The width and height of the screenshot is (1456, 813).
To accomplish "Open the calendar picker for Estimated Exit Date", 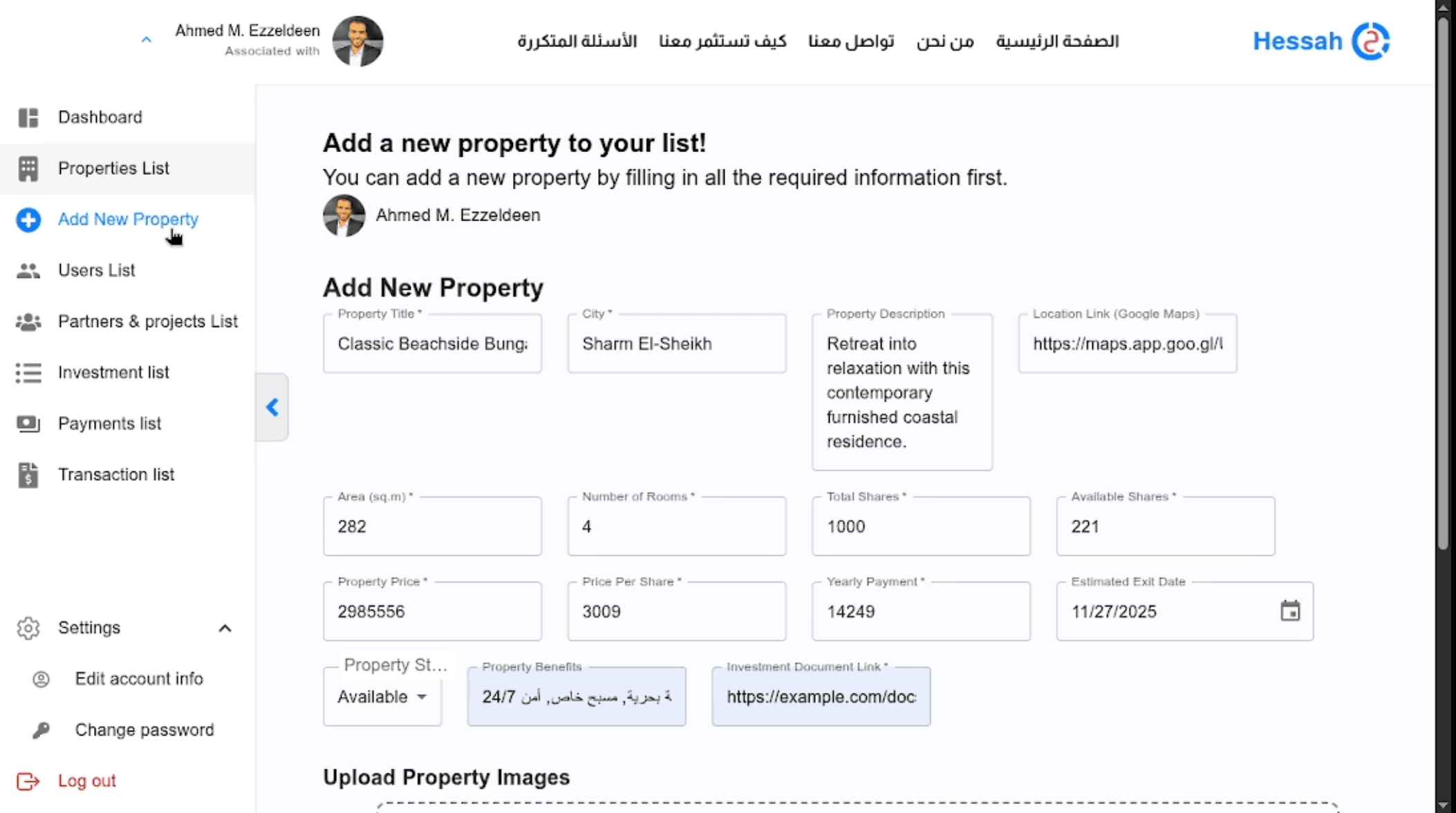I will 1291,611.
